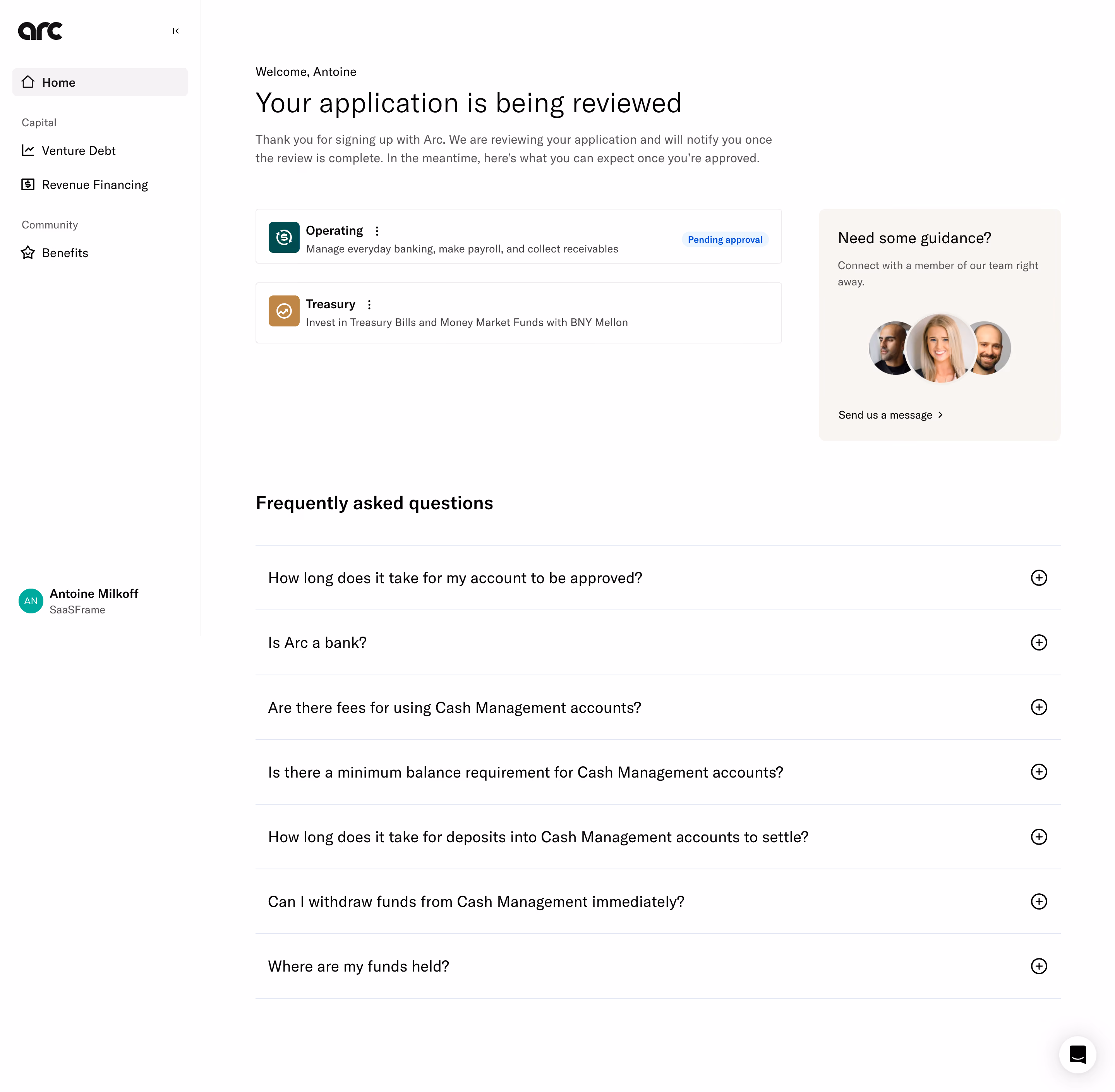Go to Home in sidebar
Image resolution: width=1115 pixels, height=1092 pixels.
(x=100, y=82)
